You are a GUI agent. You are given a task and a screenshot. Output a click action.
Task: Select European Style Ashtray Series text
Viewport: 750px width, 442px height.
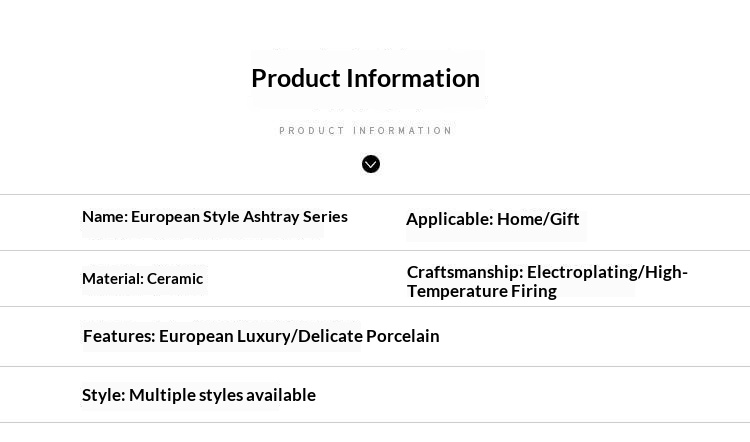239,217
